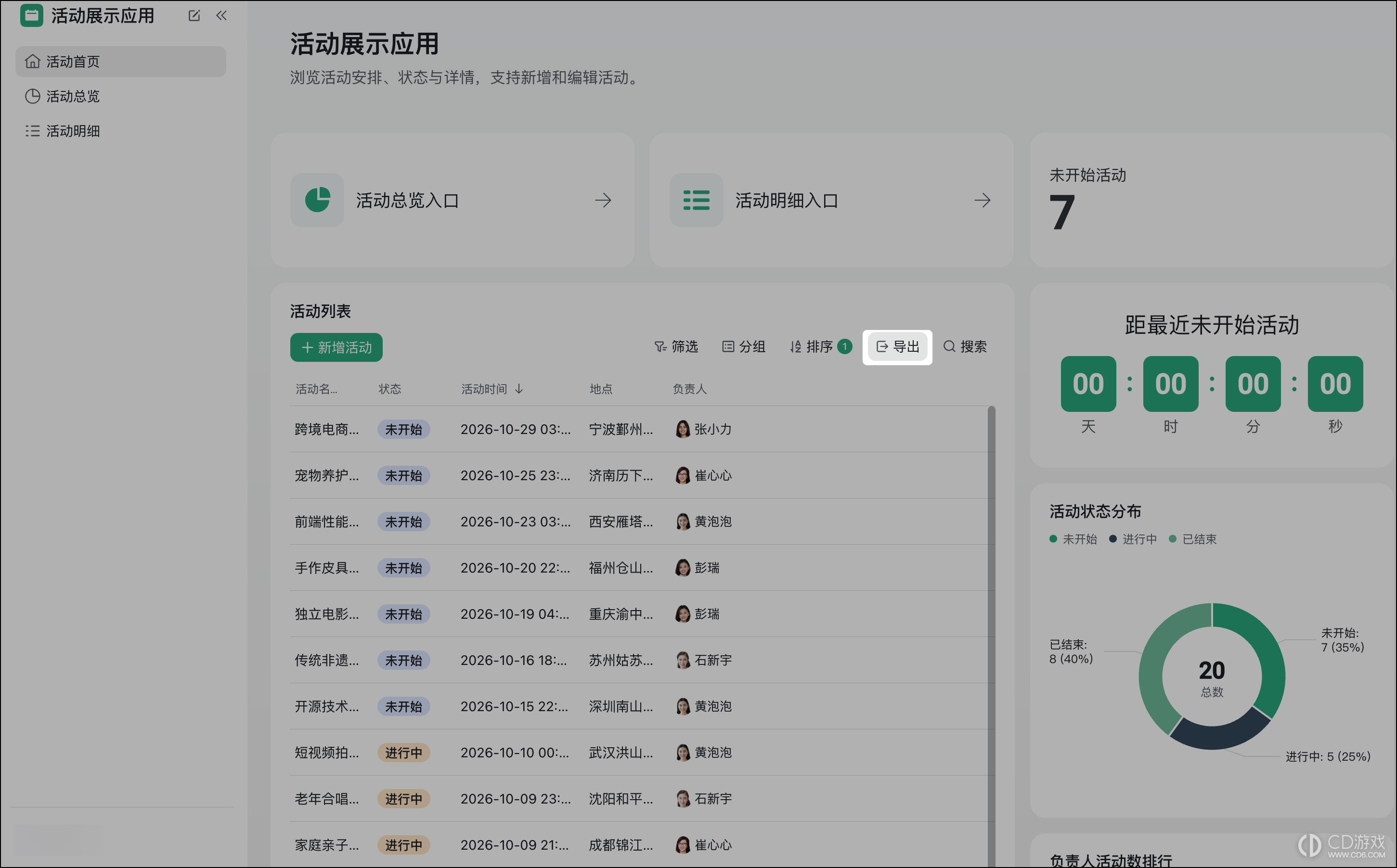
Task: Toggle 已结束 legend in status chart
Action: (x=1192, y=539)
